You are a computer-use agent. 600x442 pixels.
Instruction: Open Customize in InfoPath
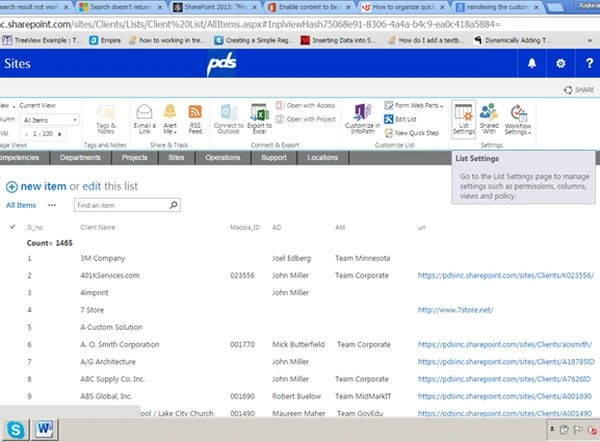pyautogui.click(x=362, y=119)
